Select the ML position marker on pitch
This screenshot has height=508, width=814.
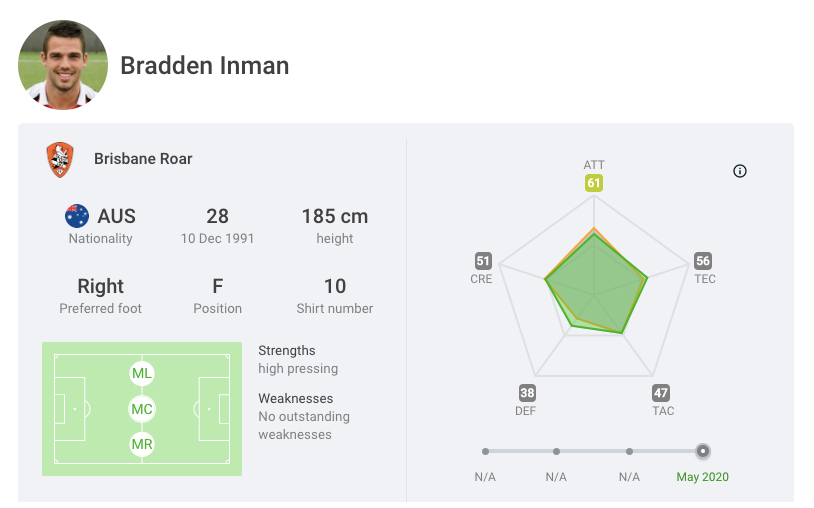click(142, 373)
